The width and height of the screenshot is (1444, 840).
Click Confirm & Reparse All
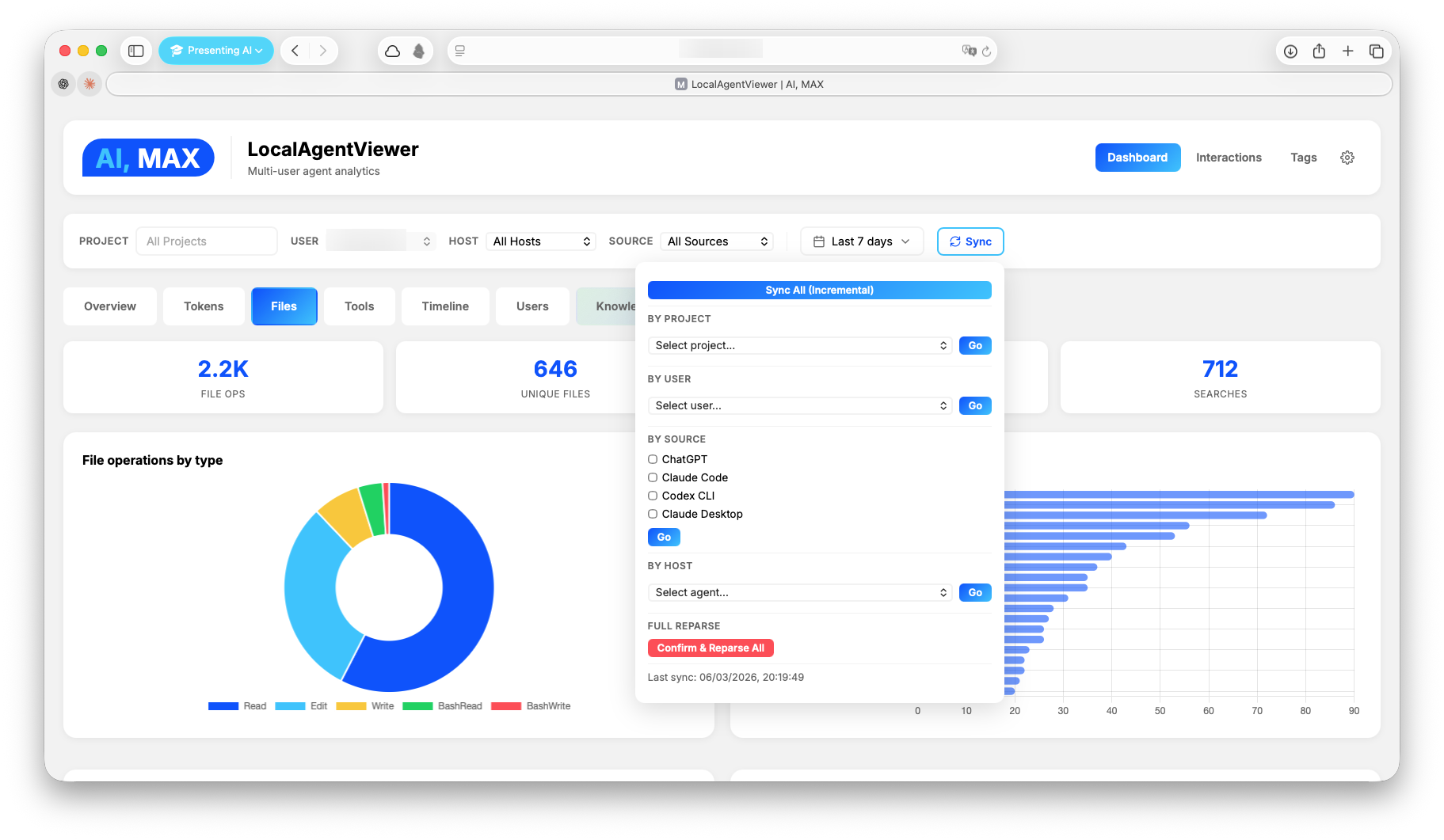coord(711,648)
